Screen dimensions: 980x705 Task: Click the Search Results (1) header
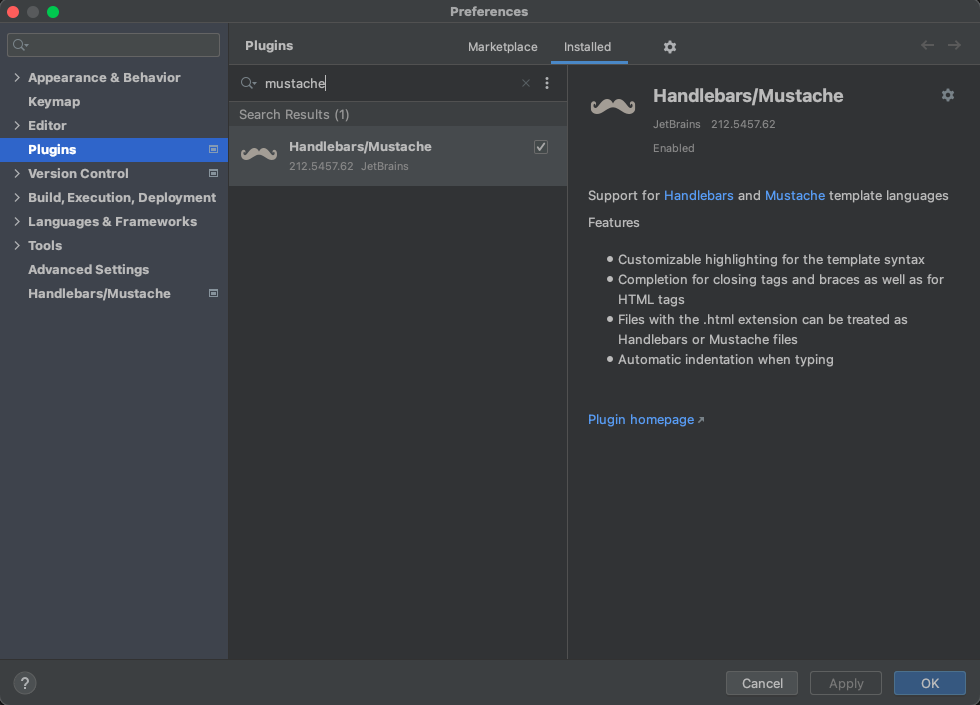click(x=294, y=114)
